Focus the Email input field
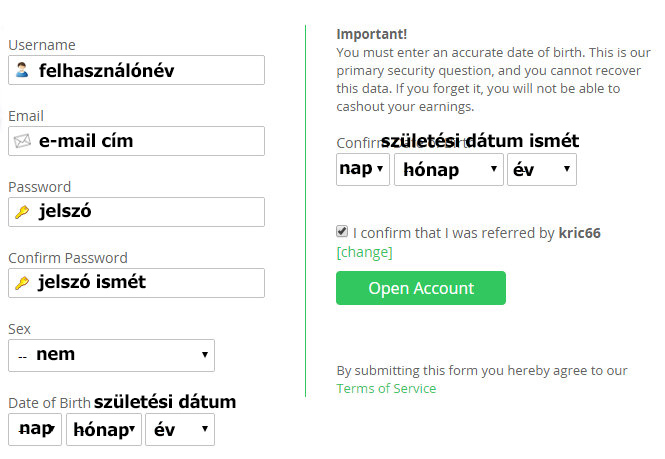665x459 pixels. click(x=148, y=141)
